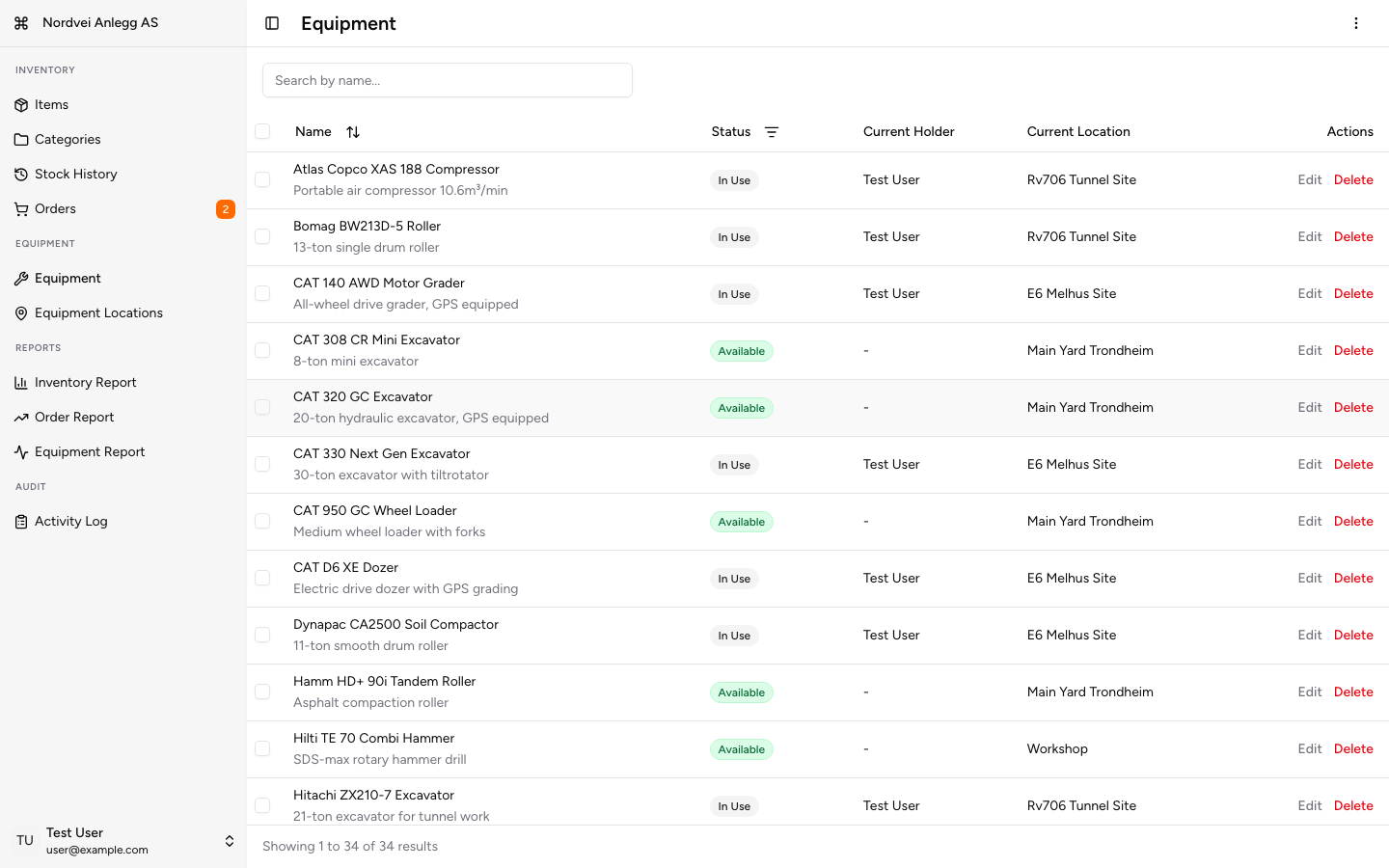Toggle the Name column sort order
The width and height of the screenshot is (1389, 868).
click(352, 131)
